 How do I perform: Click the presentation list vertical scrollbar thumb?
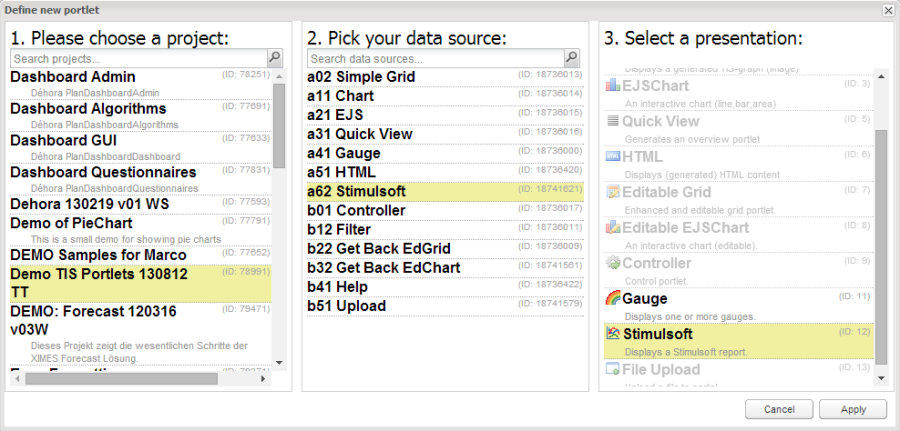[x=881, y=247]
